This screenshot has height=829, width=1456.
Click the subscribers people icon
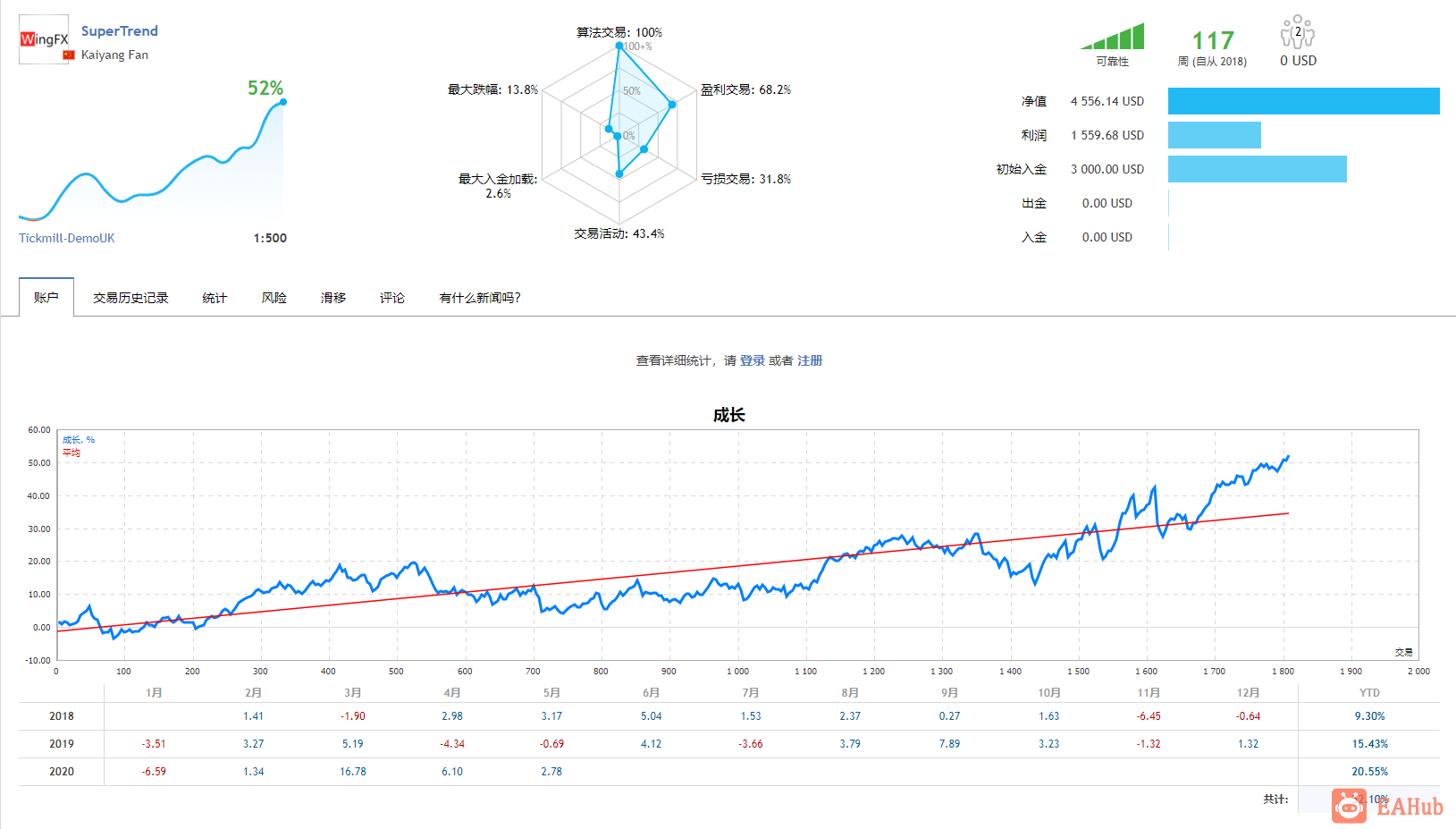coord(1298,31)
